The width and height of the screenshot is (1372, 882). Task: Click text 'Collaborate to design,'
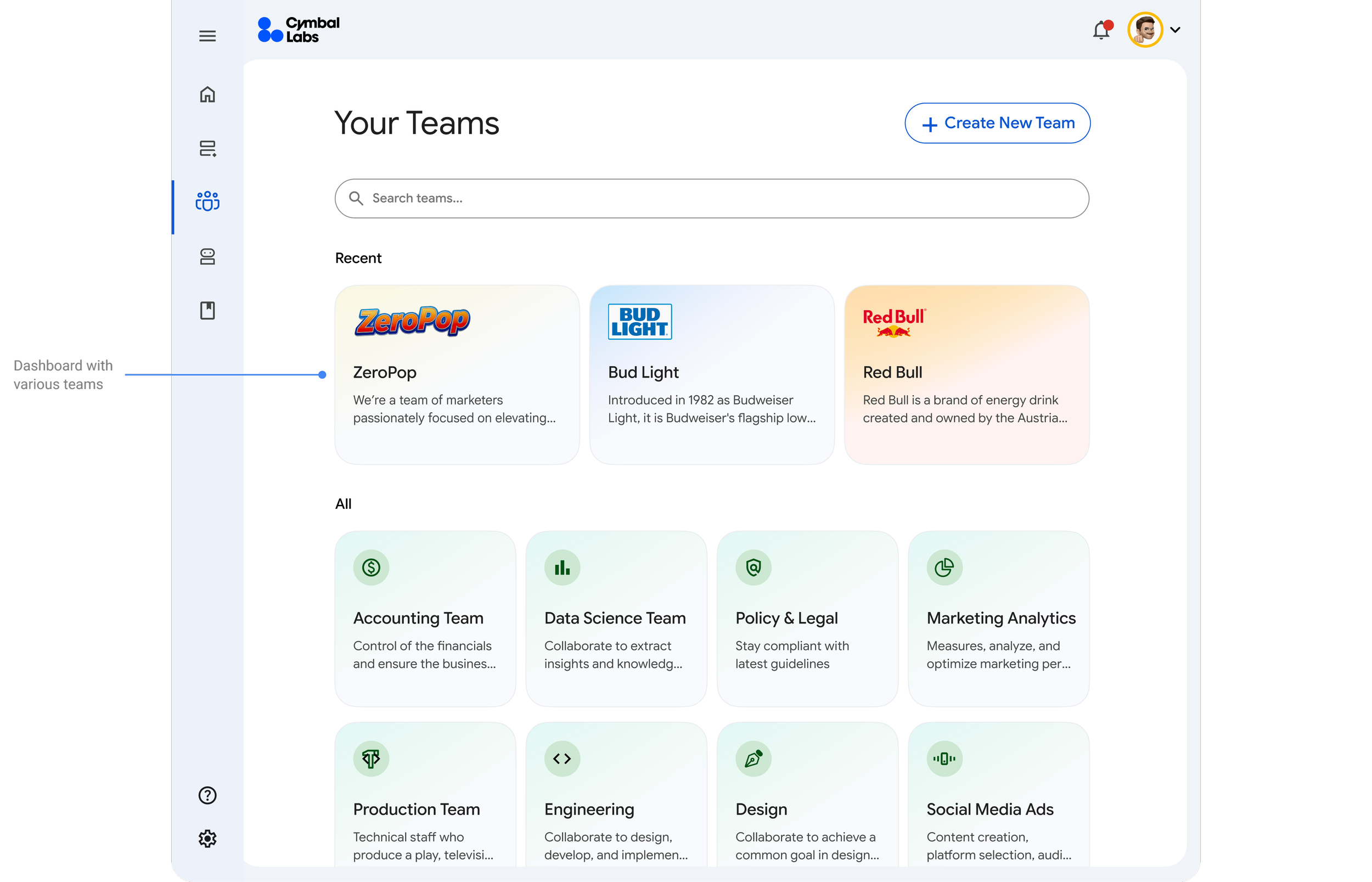click(x=608, y=837)
